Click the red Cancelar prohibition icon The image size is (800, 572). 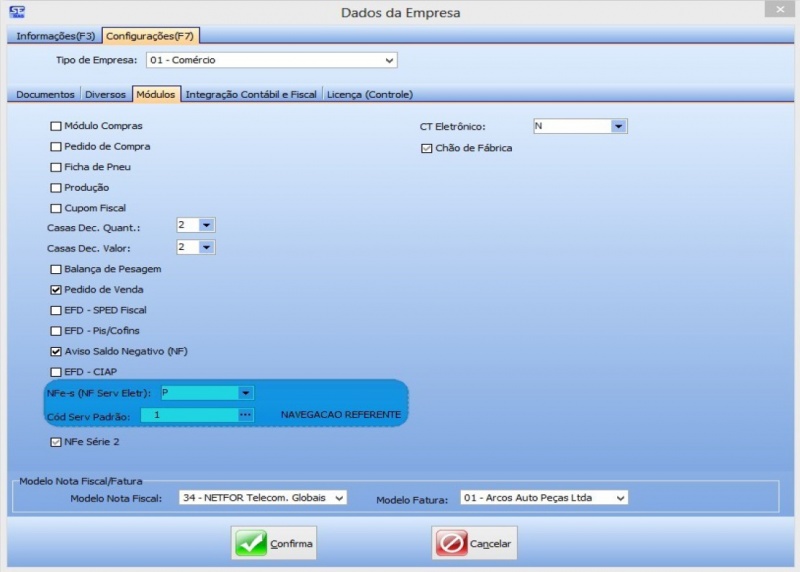pyautogui.click(x=451, y=544)
